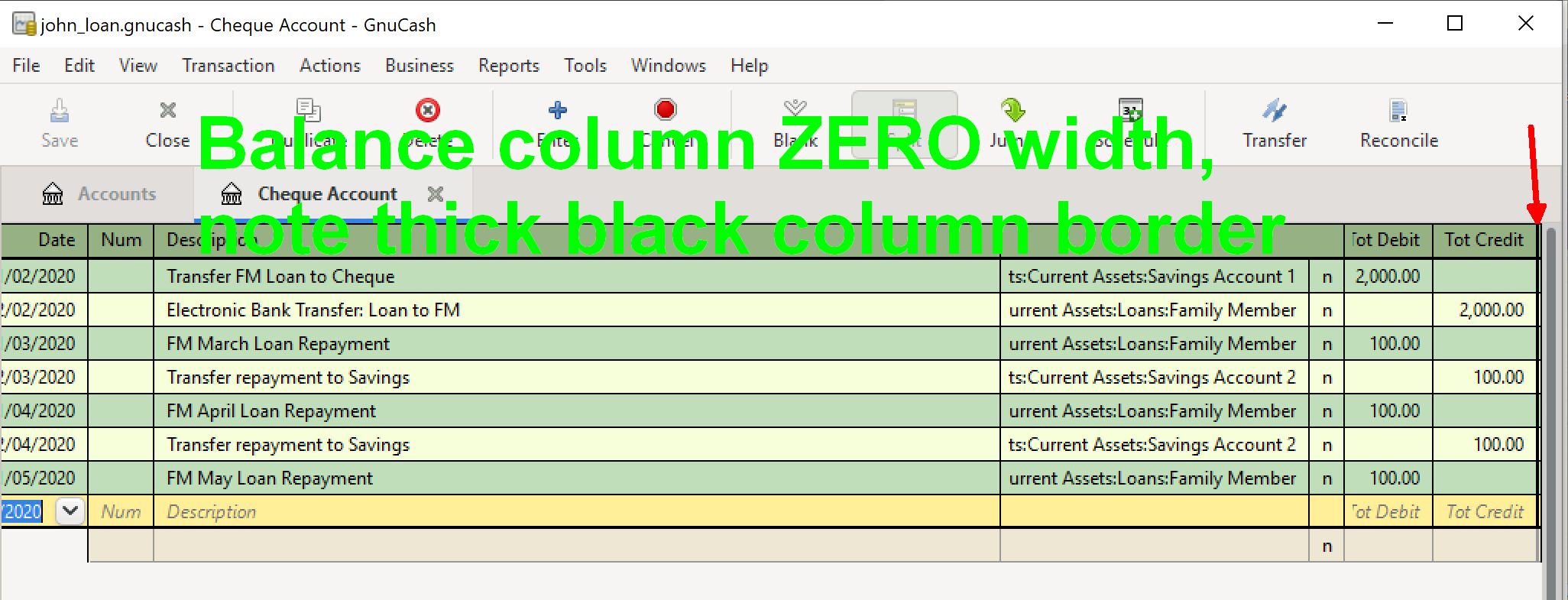
Task: Click the Tot Credit column header
Action: pos(1484,240)
